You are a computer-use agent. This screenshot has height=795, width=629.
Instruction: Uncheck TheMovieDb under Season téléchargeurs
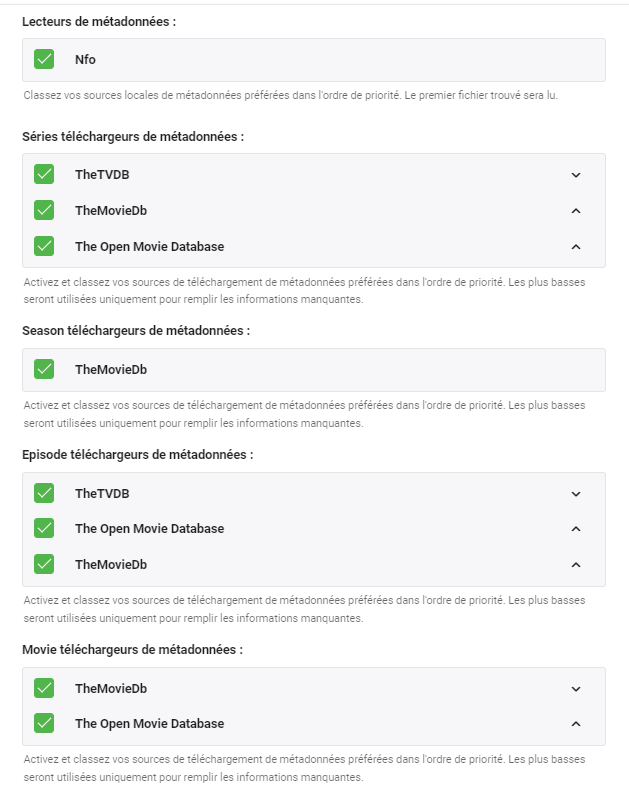click(44, 369)
